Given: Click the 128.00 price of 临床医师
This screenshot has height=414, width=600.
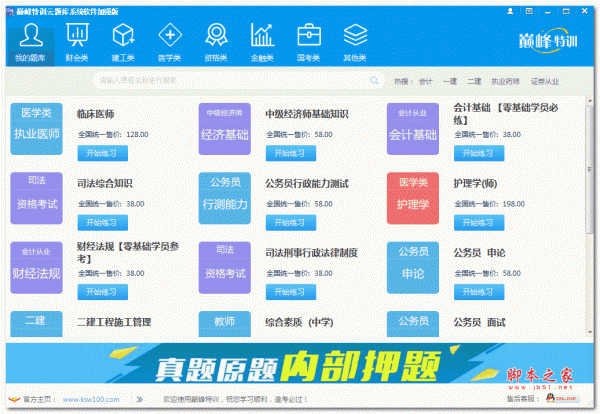Looking at the screenshot, I should point(137,135).
